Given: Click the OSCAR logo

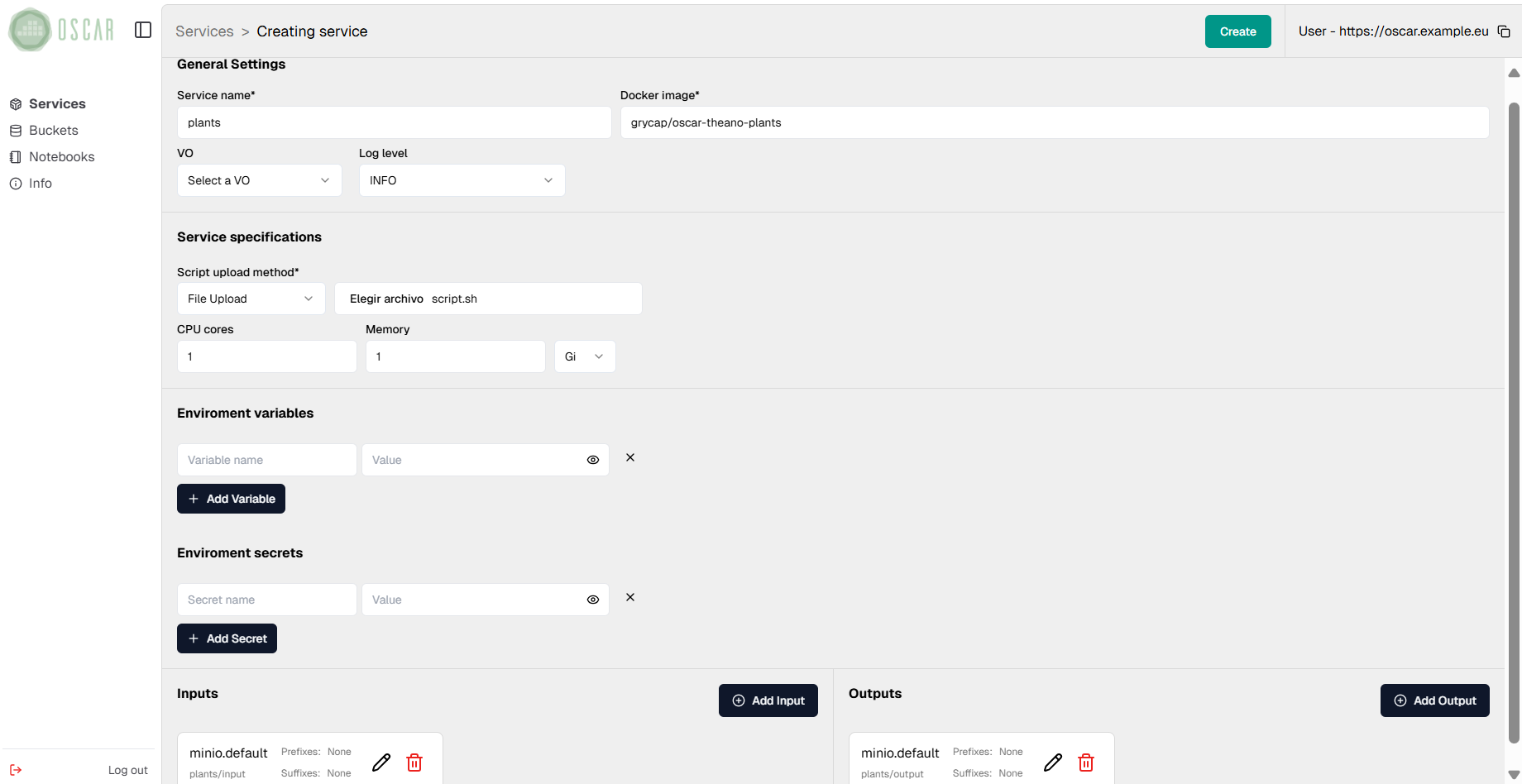Looking at the screenshot, I should [x=61, y=31].
